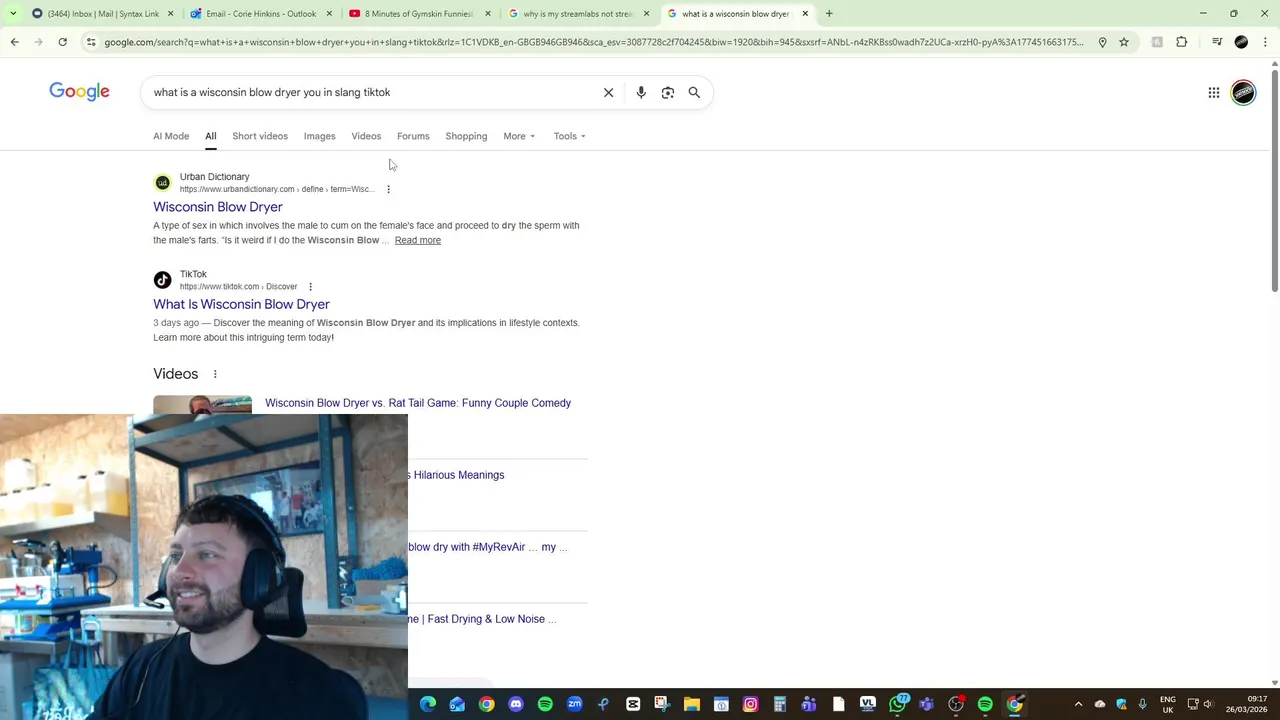
Task: Switch to the Short videos tab
Action: click(x=260, y=136)
